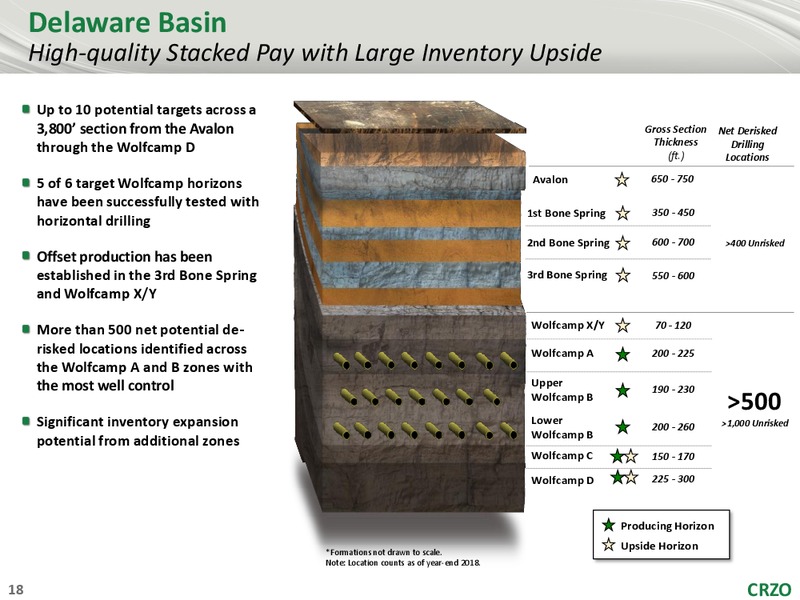
Task: Click the 'Formations not drawn to scale' footnote
Action: [384, 552]
